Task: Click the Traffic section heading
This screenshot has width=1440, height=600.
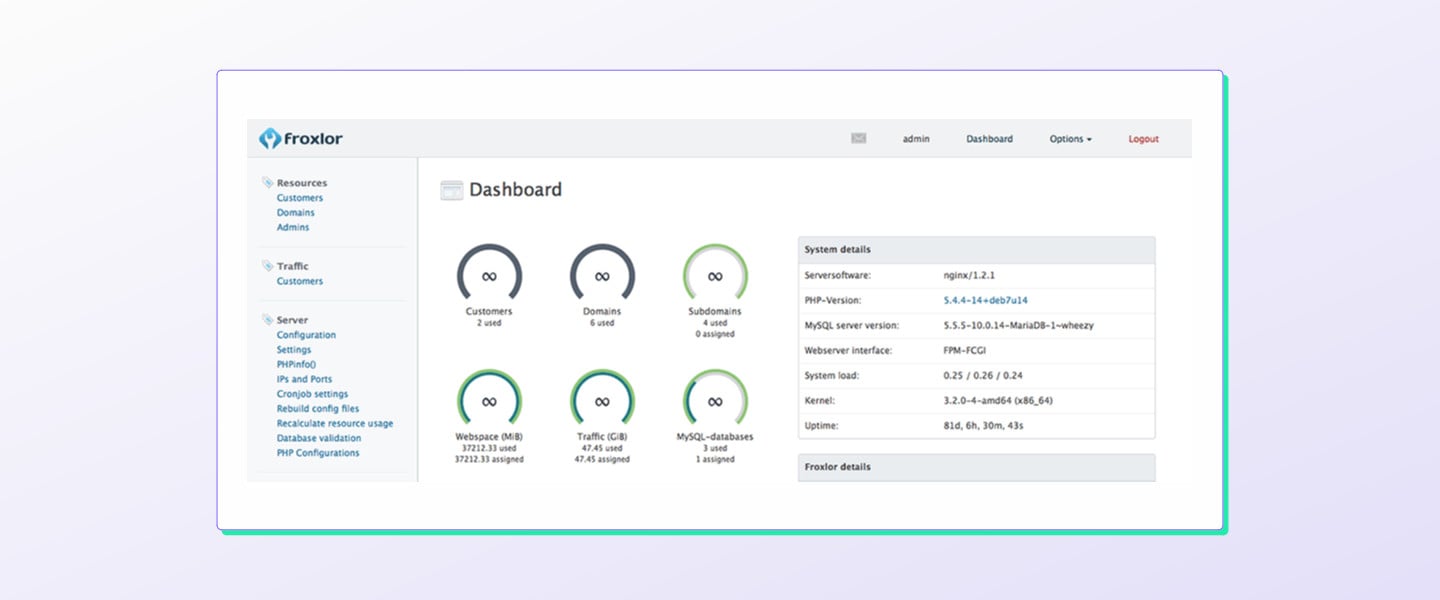Action: [293, 266]
